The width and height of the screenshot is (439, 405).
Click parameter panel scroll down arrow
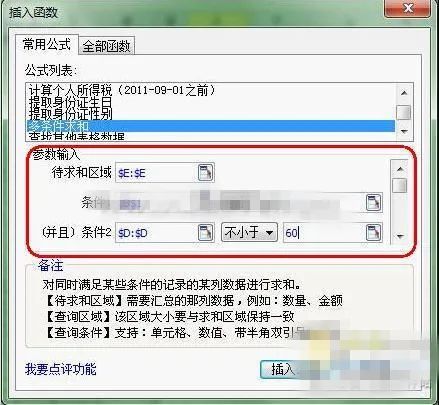tap(400, 236)
